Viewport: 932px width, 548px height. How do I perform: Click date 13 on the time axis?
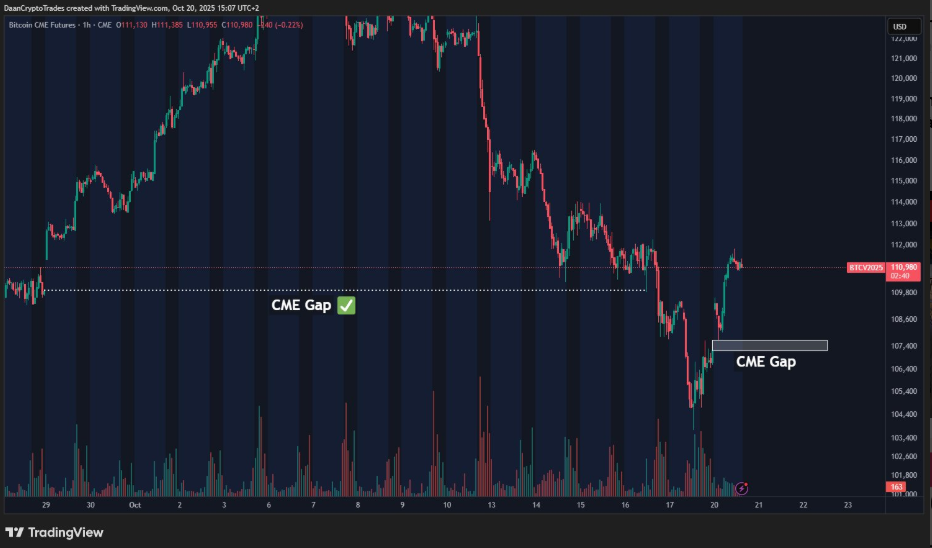tap(492, 506)
